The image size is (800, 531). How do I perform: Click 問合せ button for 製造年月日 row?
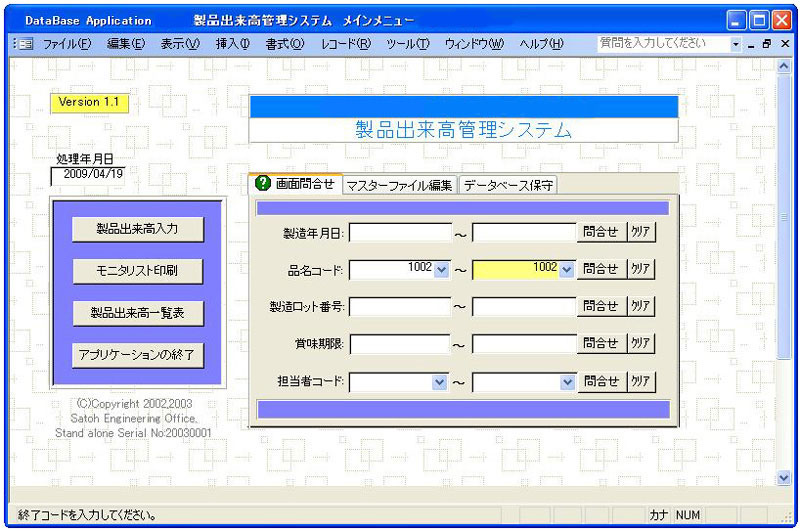coord(601,232)
